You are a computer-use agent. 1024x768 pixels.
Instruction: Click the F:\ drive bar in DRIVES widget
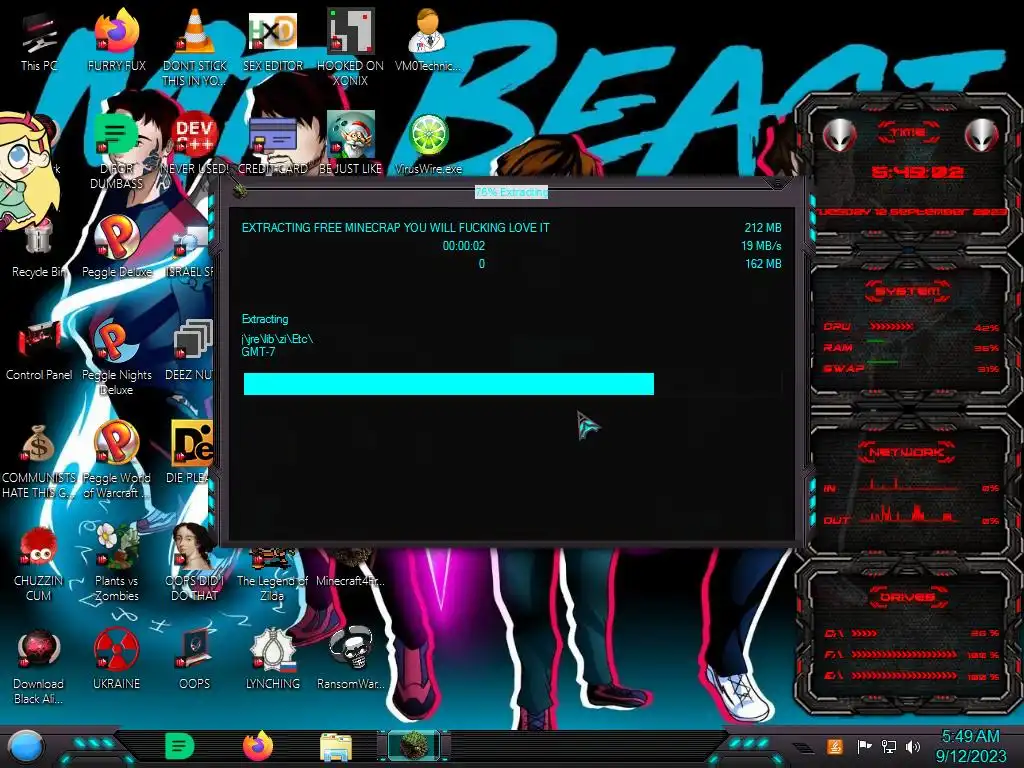(x=903, y=654)
